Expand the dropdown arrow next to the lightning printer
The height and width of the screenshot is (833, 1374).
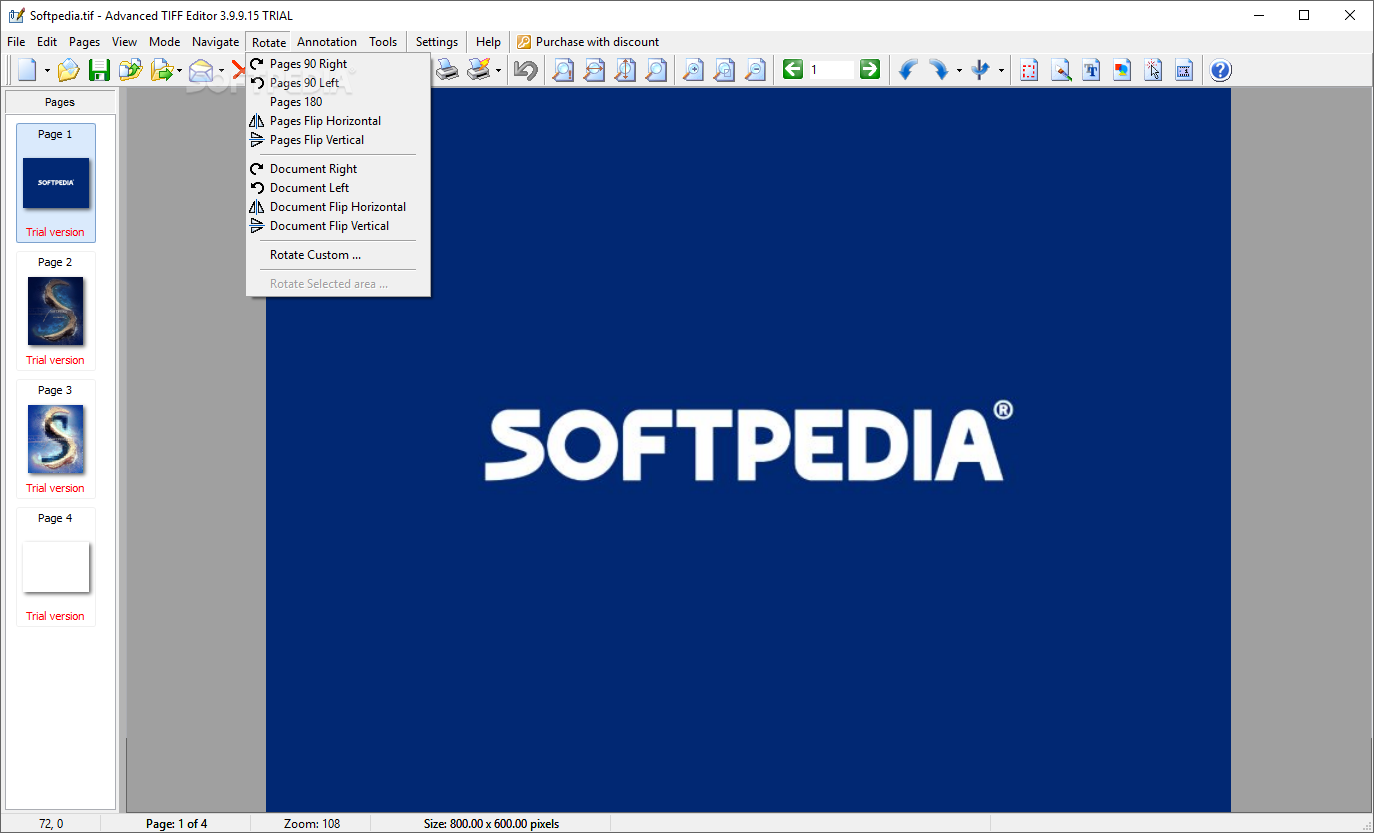click(x=498, y=71)
